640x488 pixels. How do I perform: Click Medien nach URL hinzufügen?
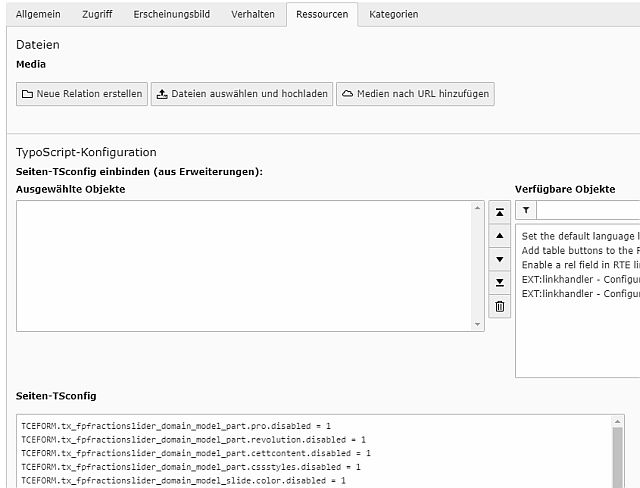point(415,94)
